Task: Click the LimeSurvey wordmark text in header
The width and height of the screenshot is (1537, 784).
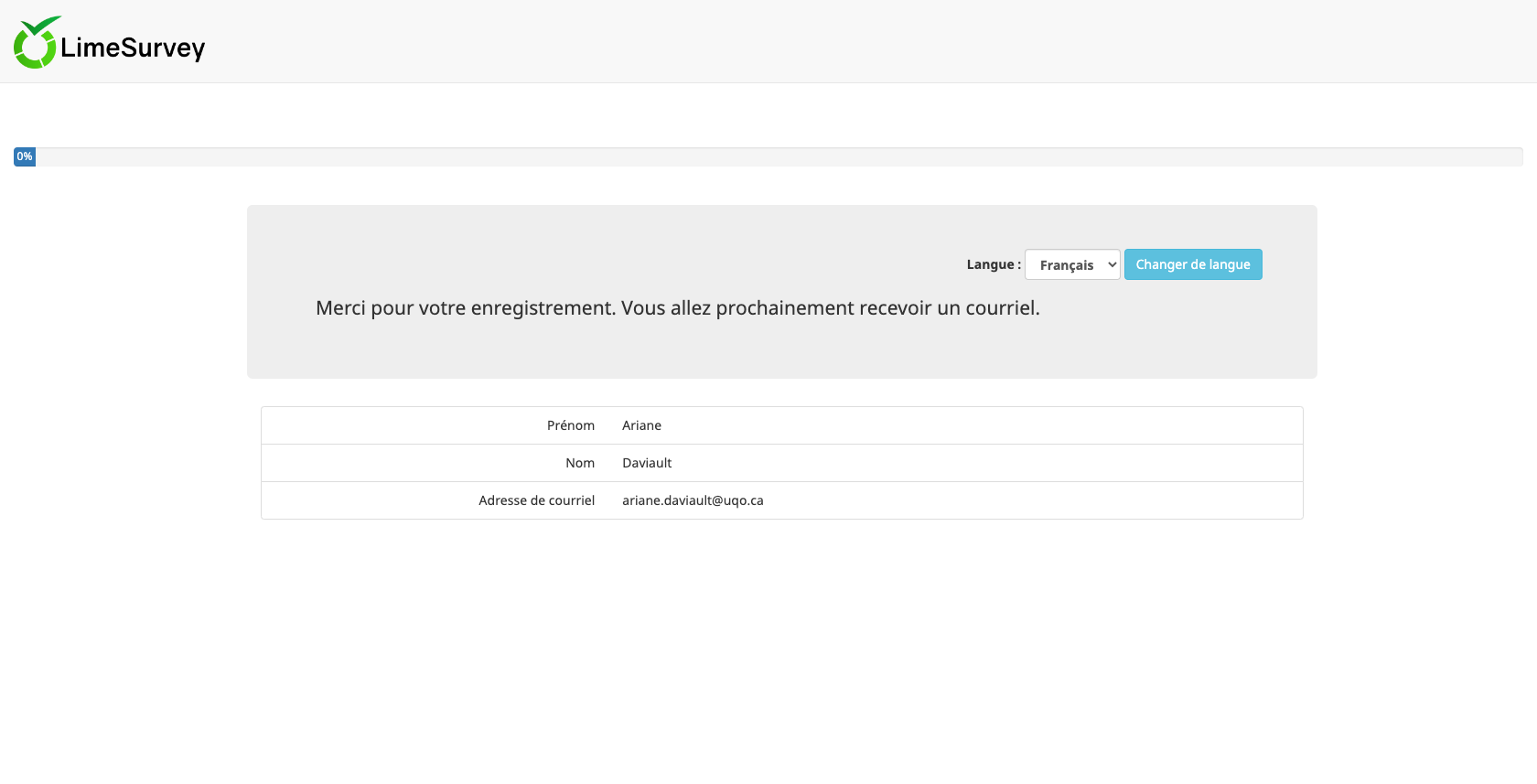Action: coord(133,48)
